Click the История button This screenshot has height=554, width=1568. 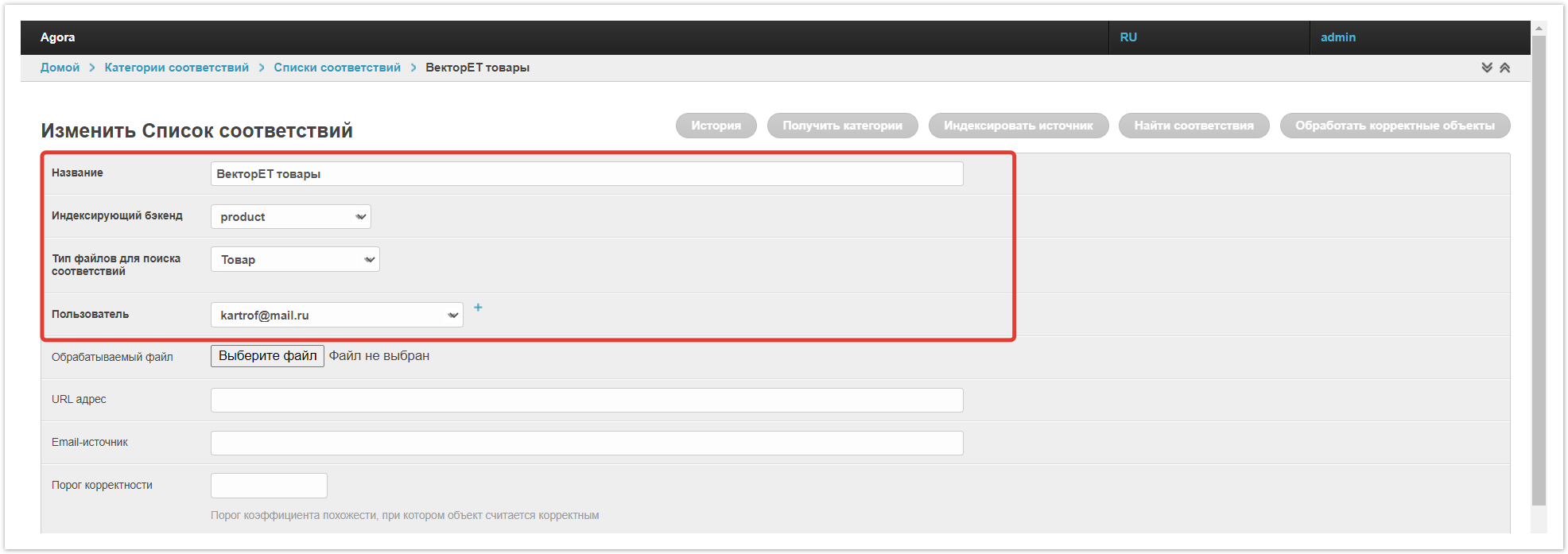click(x=716, y=126)
